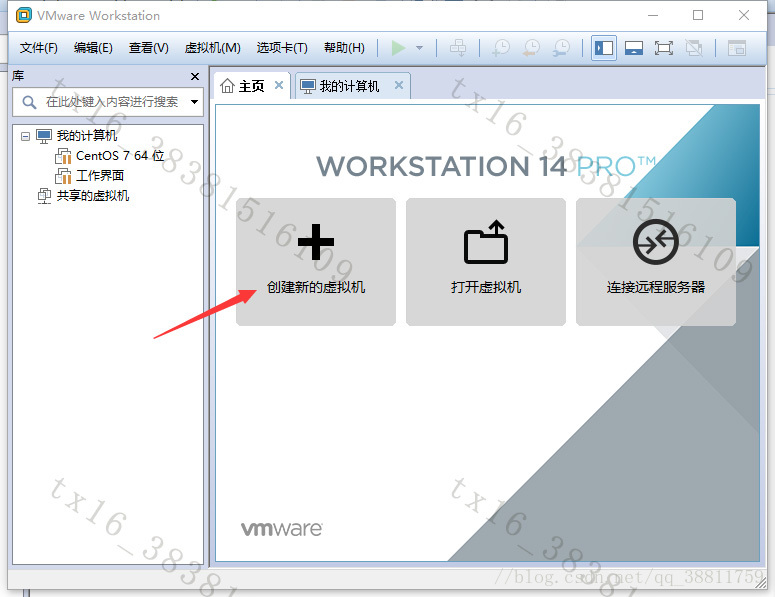Viewport: 775px width, 597px height.
Task: Enter full screen mode icon
Action: pyautogui.click(x=664, y=48)
